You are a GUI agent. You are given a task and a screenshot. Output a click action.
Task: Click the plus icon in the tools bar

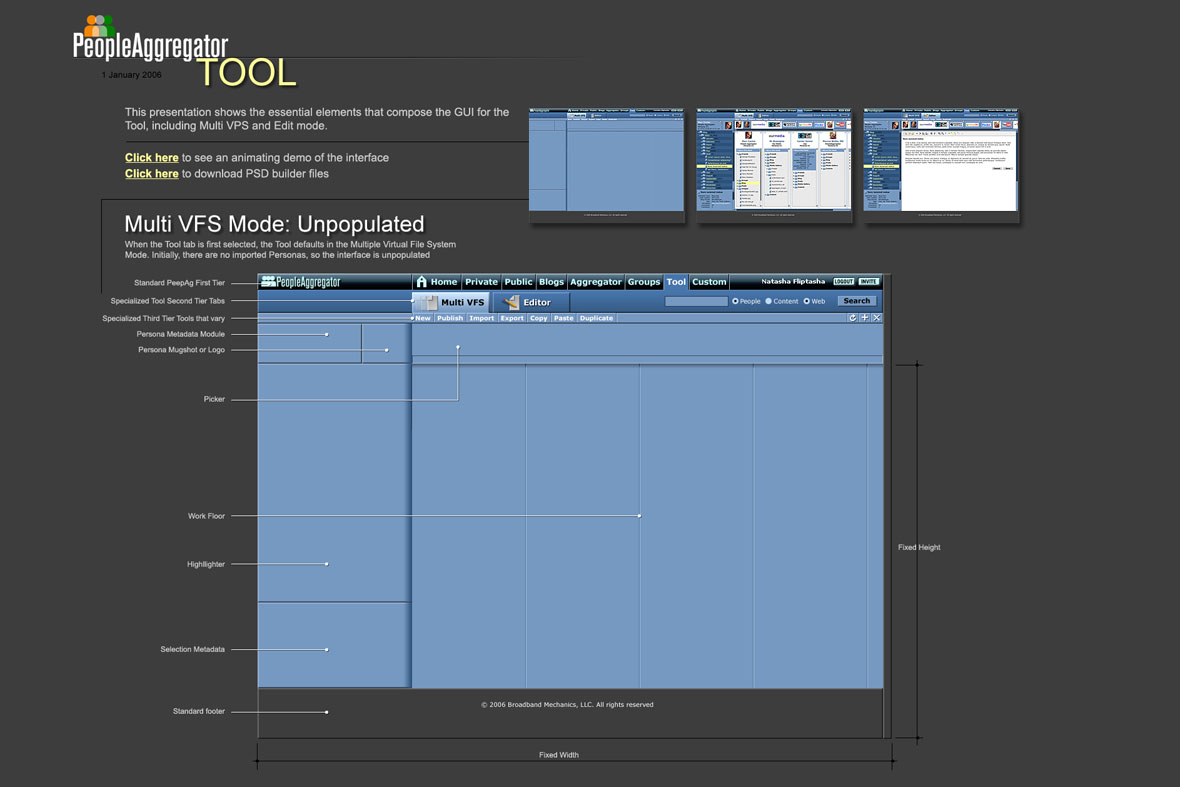(865, 318)
